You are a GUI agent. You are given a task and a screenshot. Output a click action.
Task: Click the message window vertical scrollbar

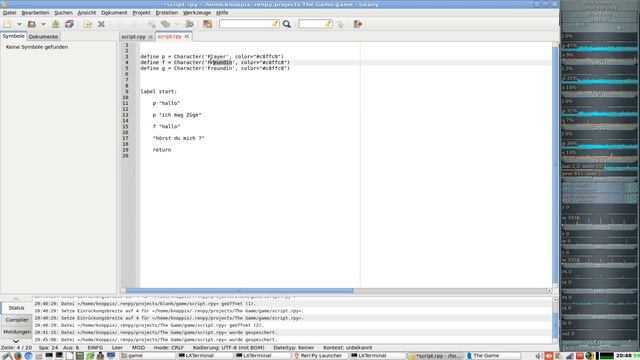555,320
